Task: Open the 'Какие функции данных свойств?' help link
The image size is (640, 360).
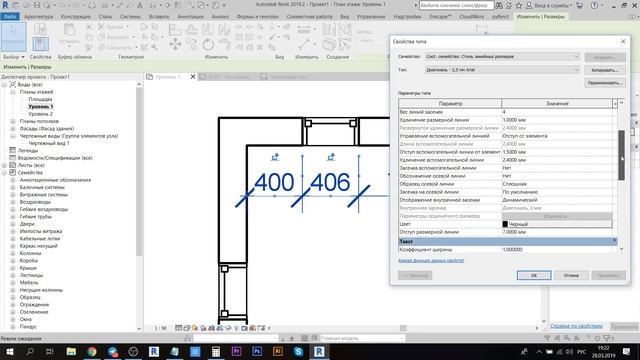Action: click(431, 260)
